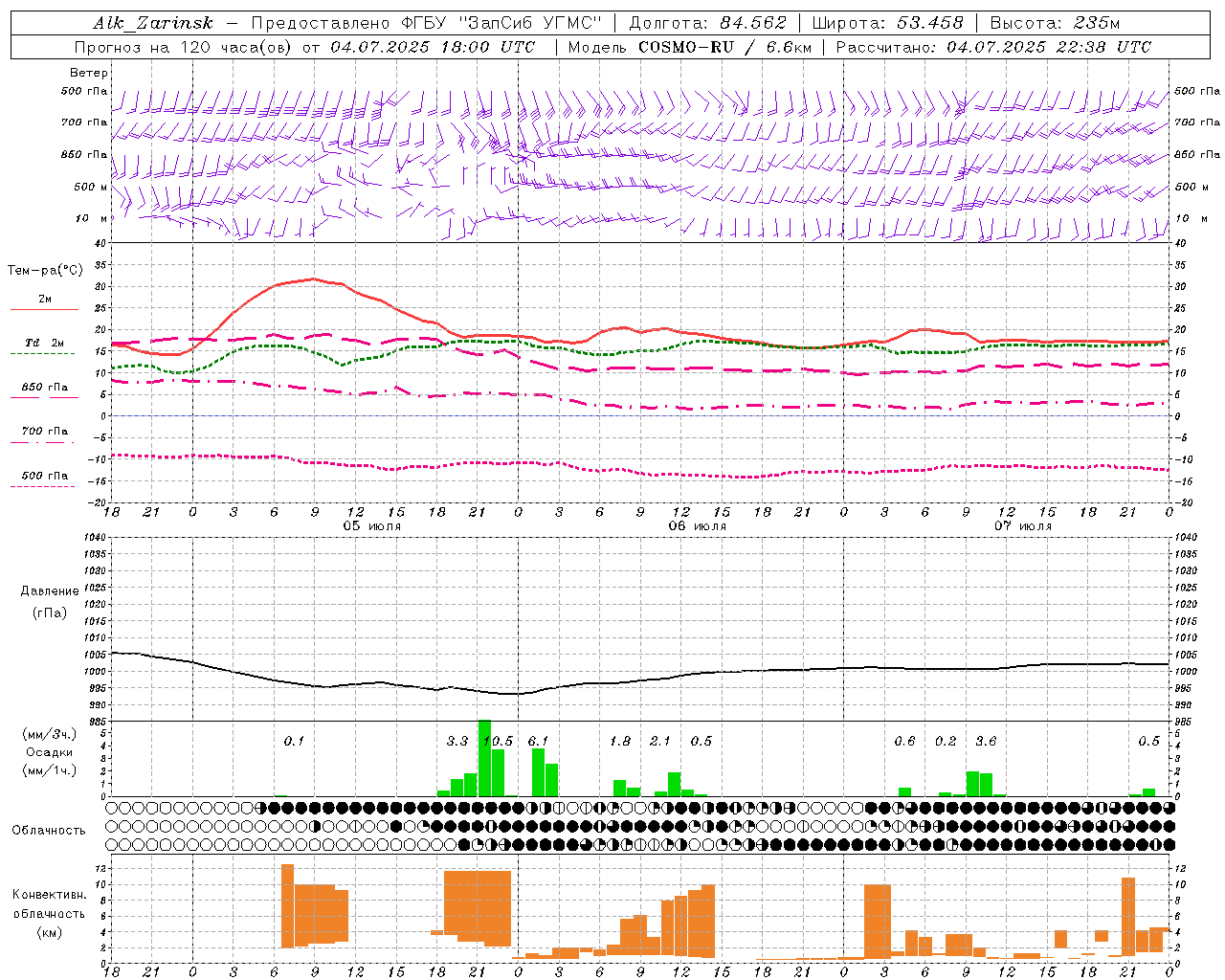Click the 3-hour precipitation total "6.1"
This screenshot has height=980, width=1225.
[x=538, y=741]
